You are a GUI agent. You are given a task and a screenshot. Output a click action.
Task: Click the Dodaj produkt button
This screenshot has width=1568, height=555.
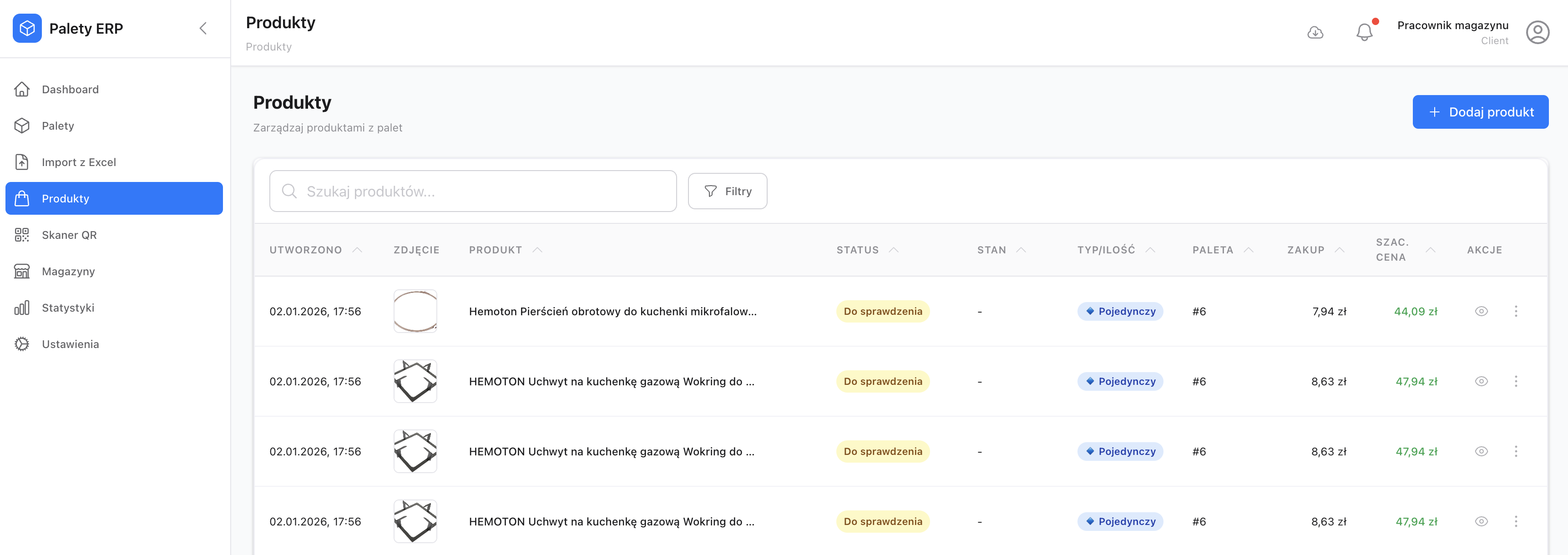(1480, 112)
